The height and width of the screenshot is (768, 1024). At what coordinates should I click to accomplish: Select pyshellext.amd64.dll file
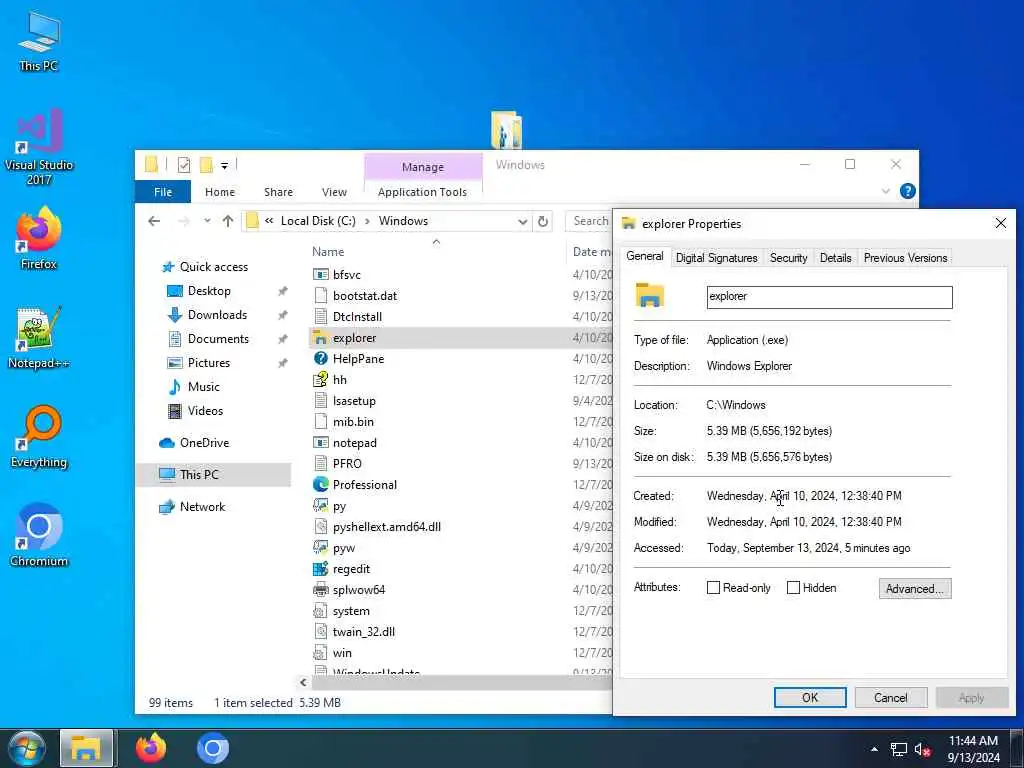pos(387,526)
